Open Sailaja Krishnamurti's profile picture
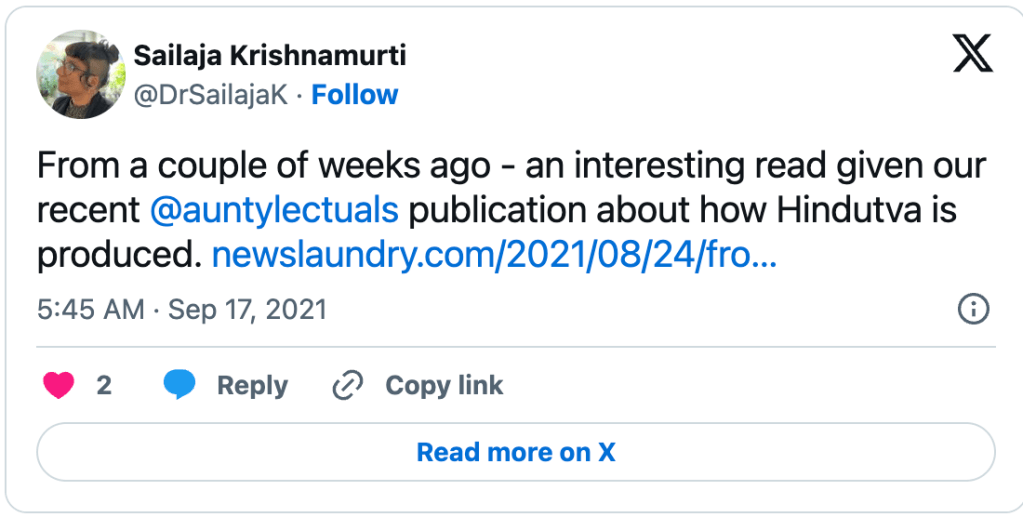This screenshot has width=1023, height=517. point(79,74)
